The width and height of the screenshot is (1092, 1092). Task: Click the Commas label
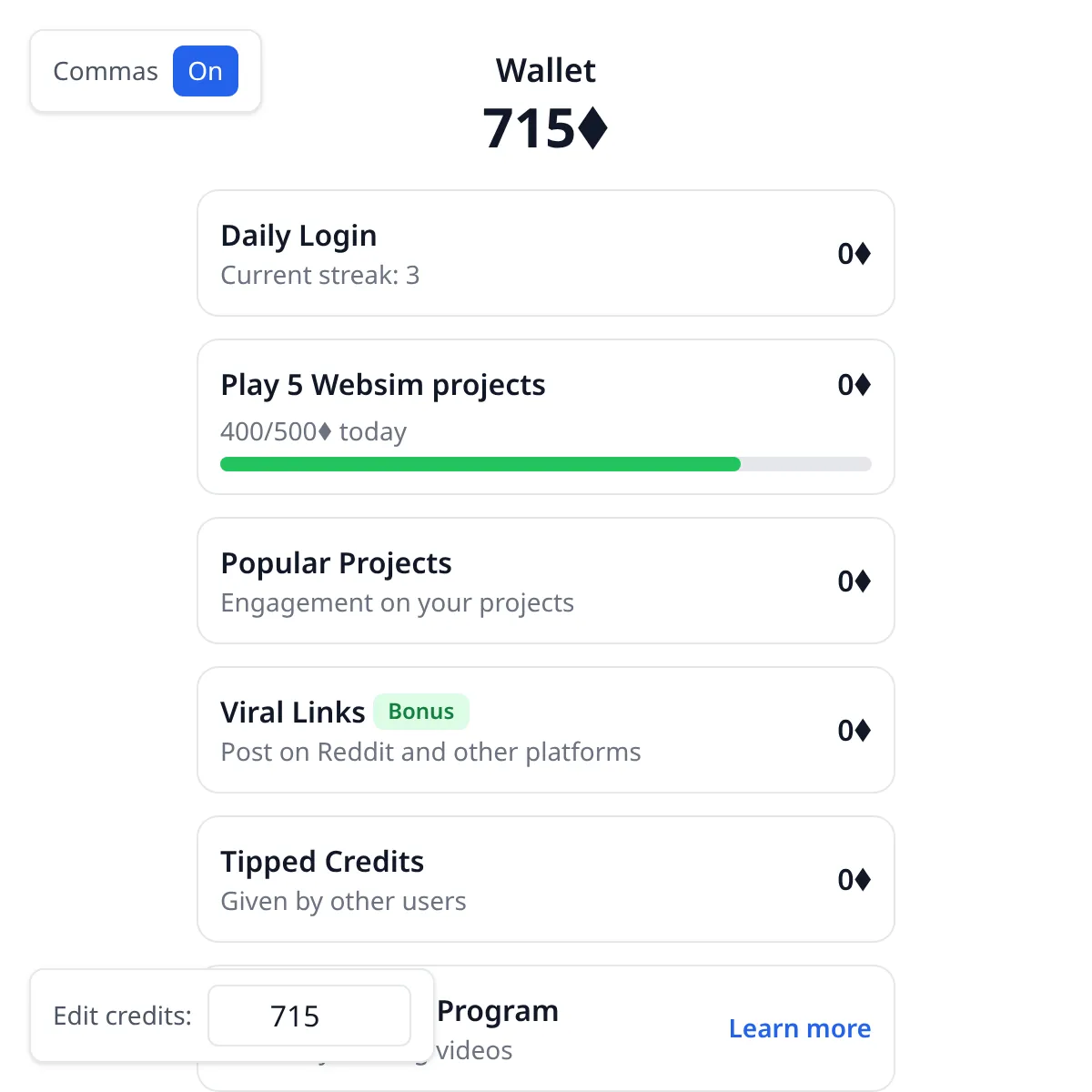coord(106,72)
